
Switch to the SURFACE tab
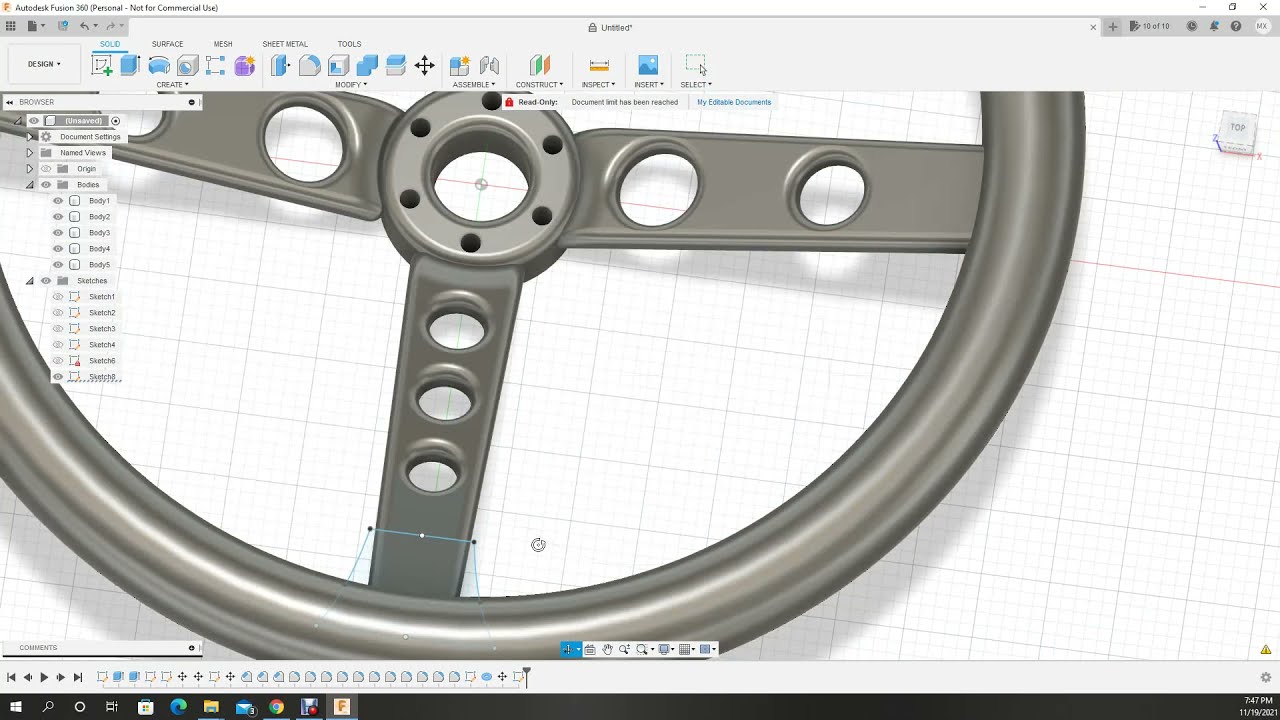pos(167,44)
